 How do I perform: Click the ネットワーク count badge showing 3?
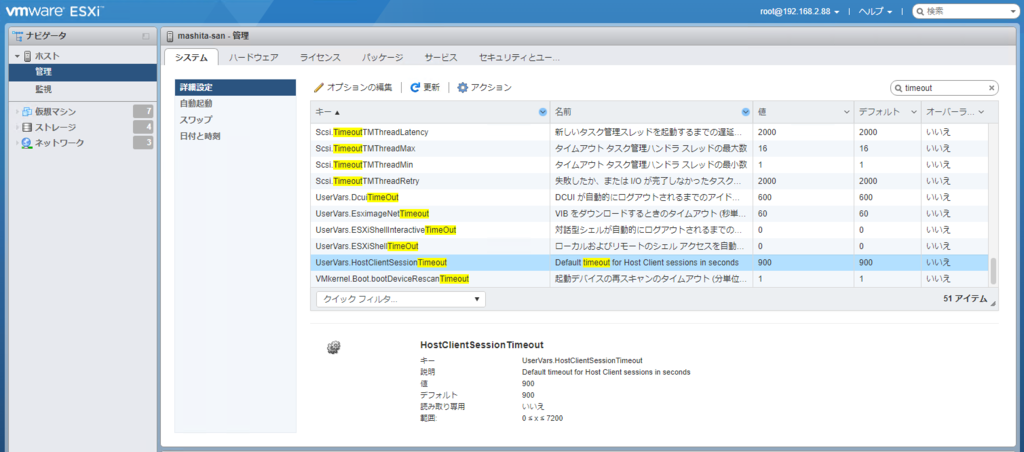143,142
